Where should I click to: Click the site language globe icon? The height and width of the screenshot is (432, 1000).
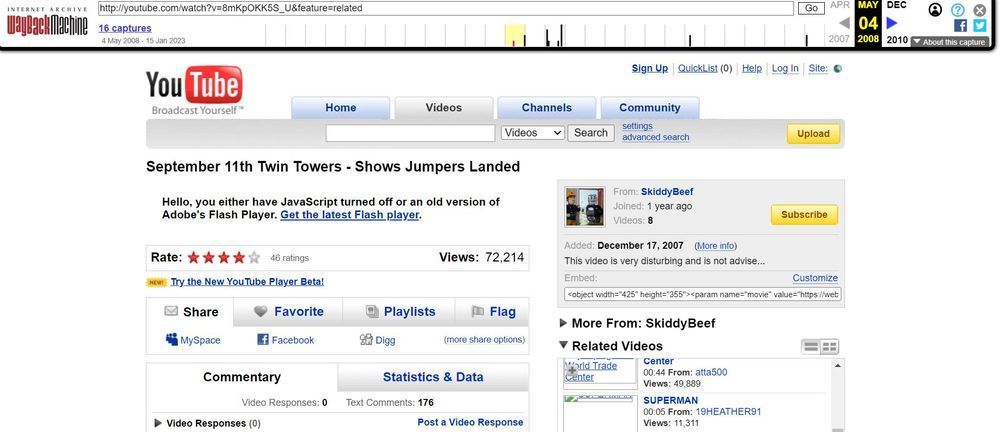pos(837,69)
